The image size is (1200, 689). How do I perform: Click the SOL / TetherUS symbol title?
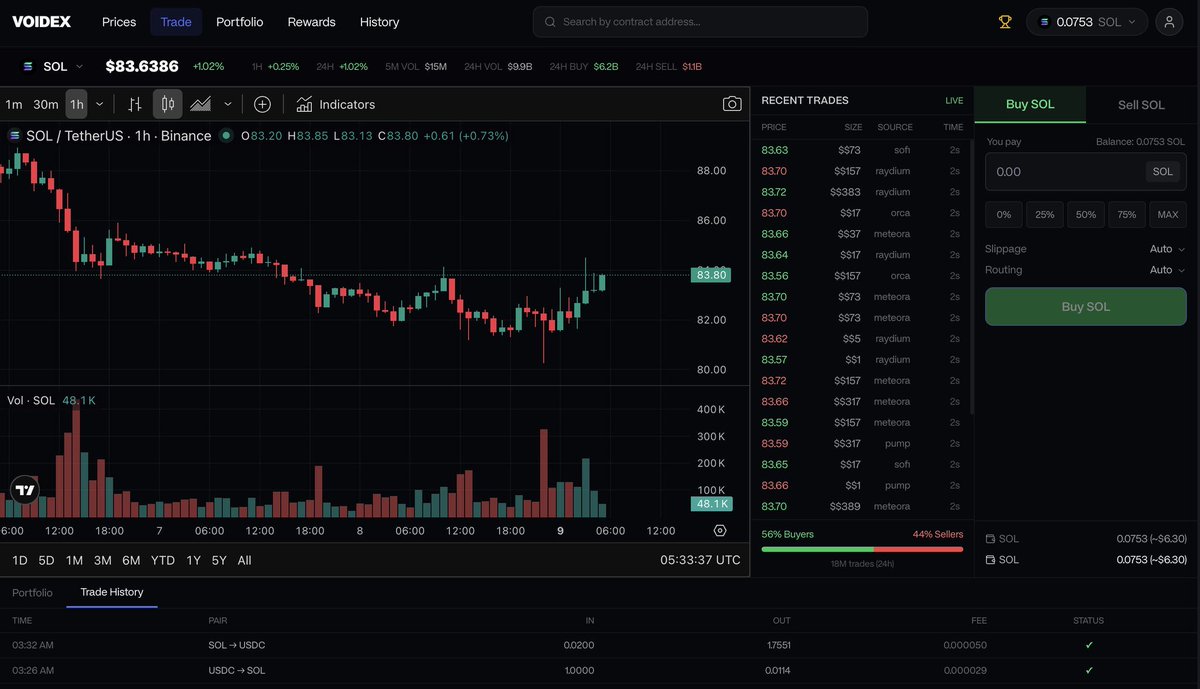pos(119,136)
